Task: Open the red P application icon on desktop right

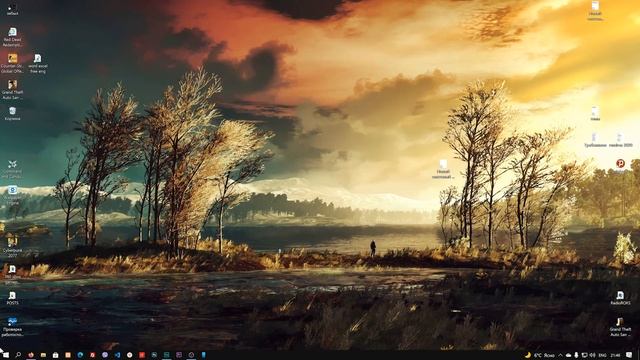Action: 620,164
